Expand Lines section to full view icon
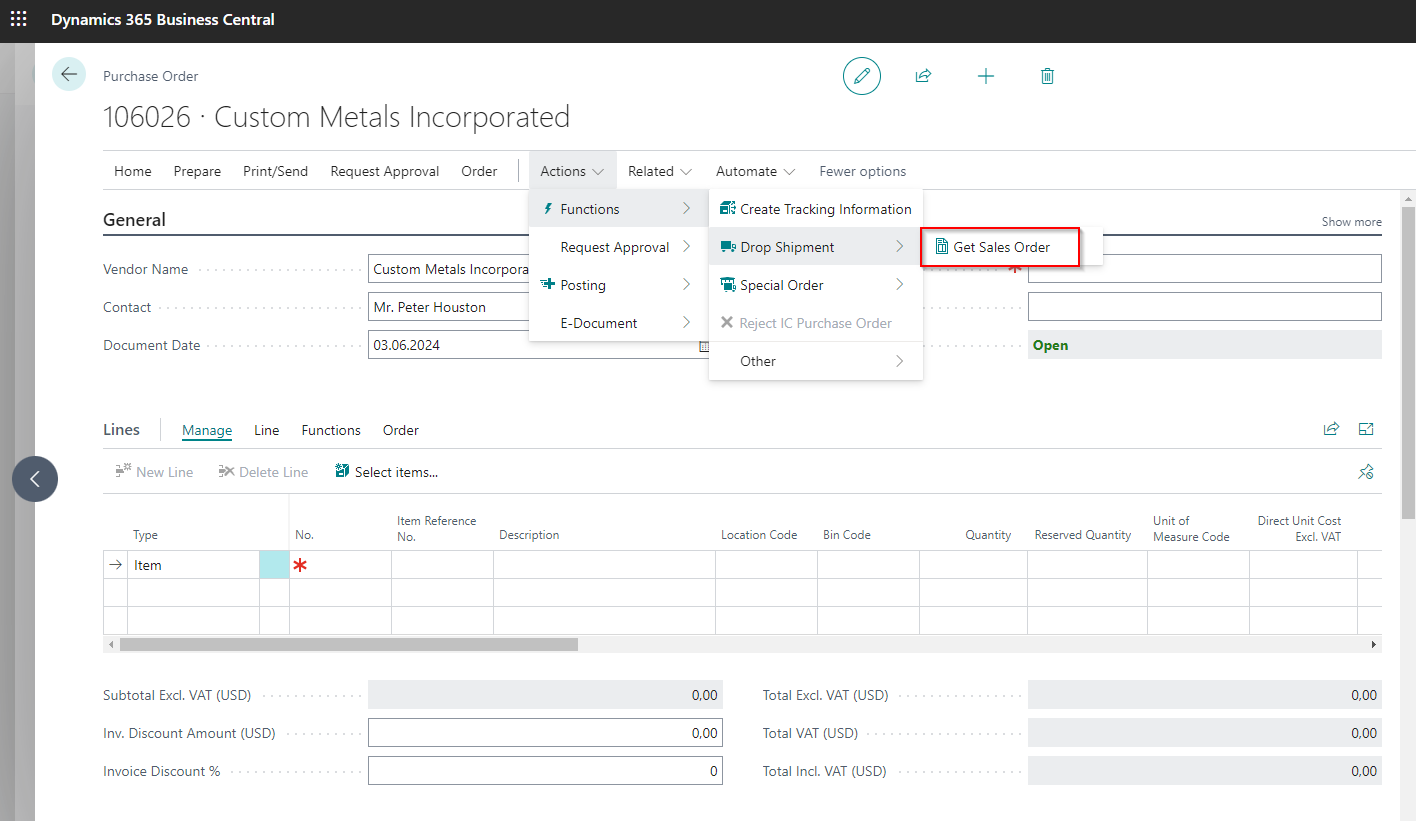 [1366, 429]
